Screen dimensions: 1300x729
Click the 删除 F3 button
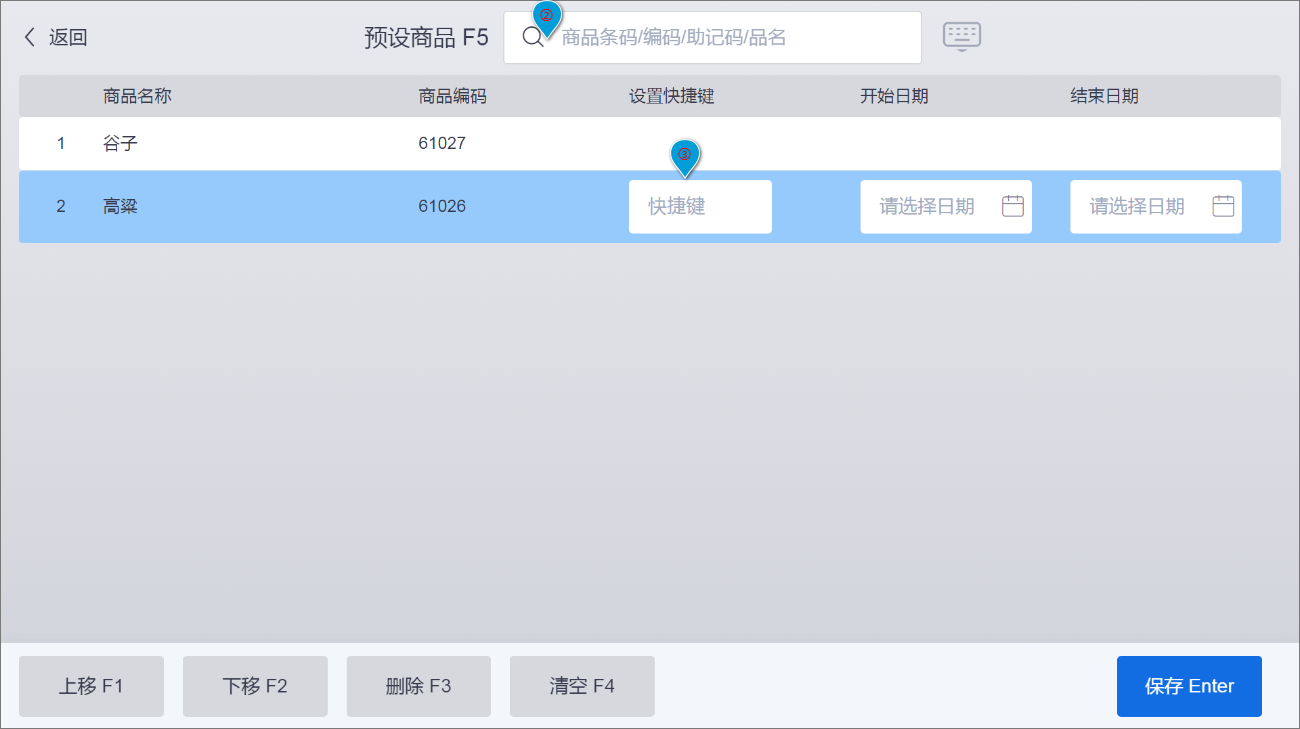coord(418,686)
